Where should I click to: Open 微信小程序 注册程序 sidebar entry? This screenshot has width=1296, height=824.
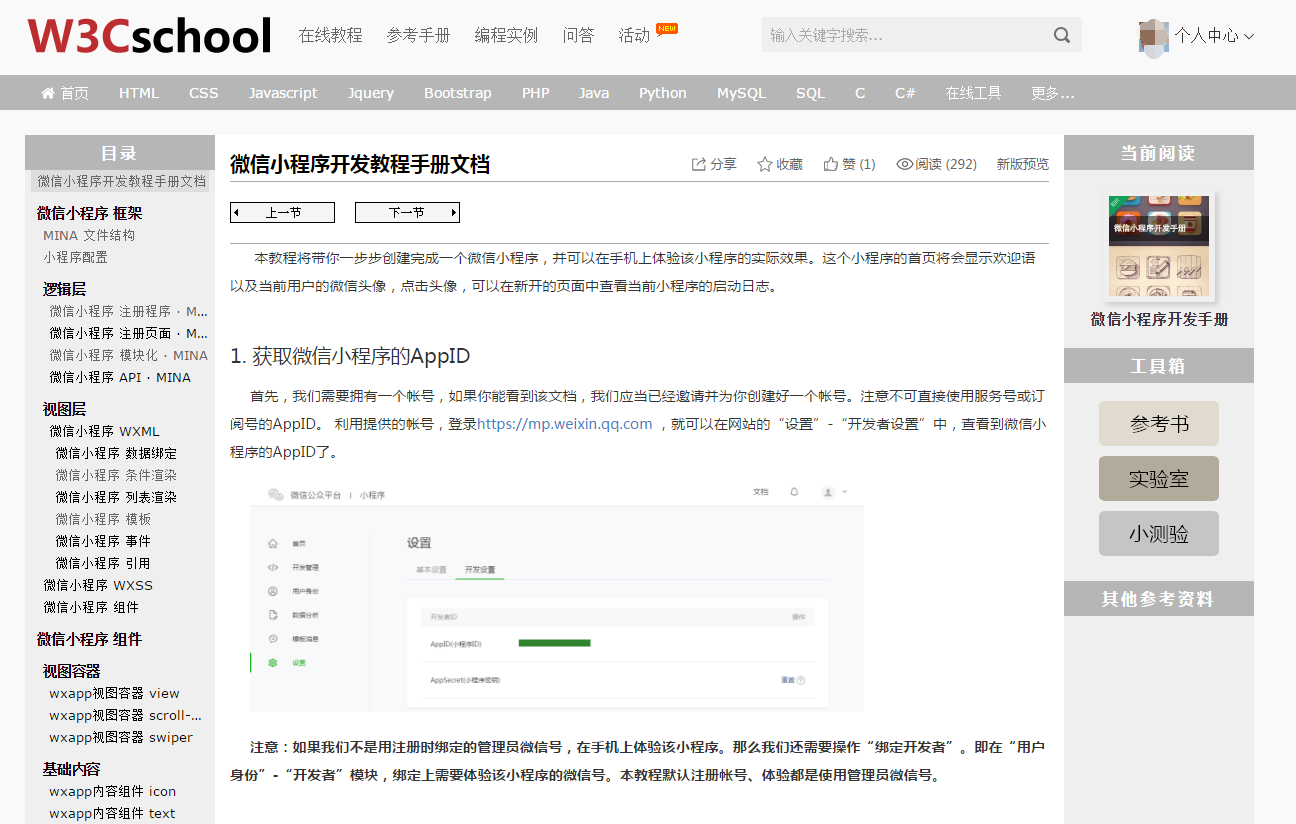(129, 311)
